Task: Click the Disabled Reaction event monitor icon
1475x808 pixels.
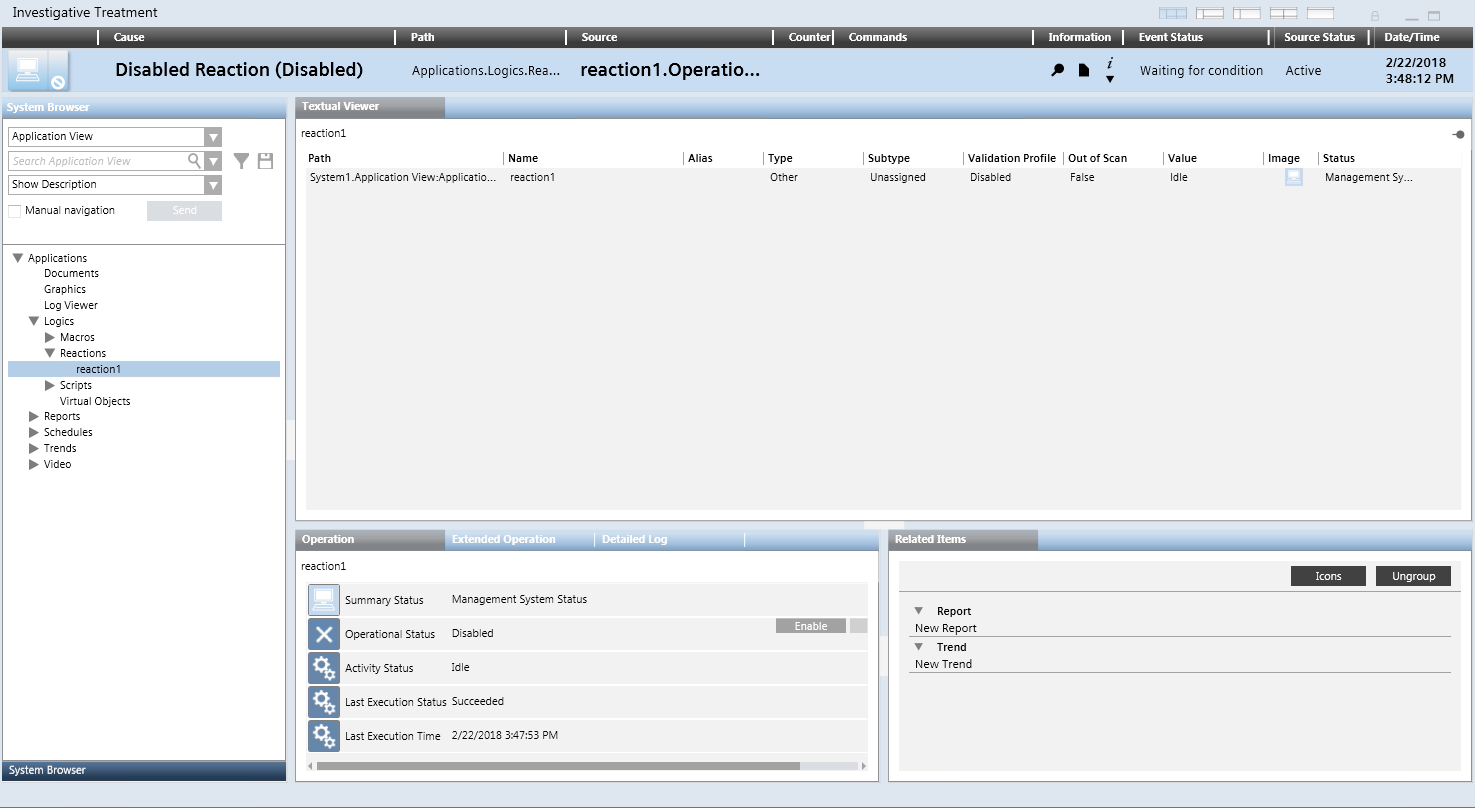Action: (38, 71)
